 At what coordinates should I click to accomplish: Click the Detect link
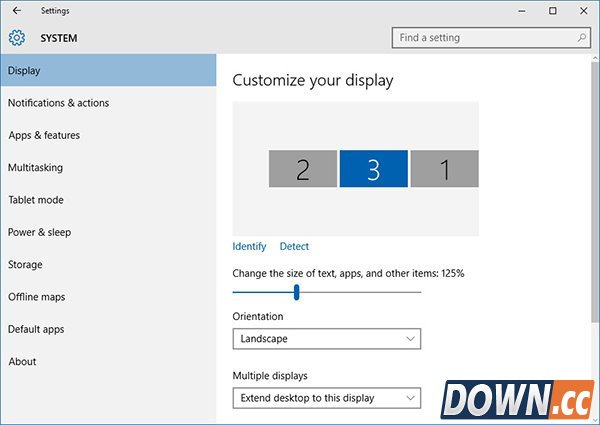tap(294, 246)
